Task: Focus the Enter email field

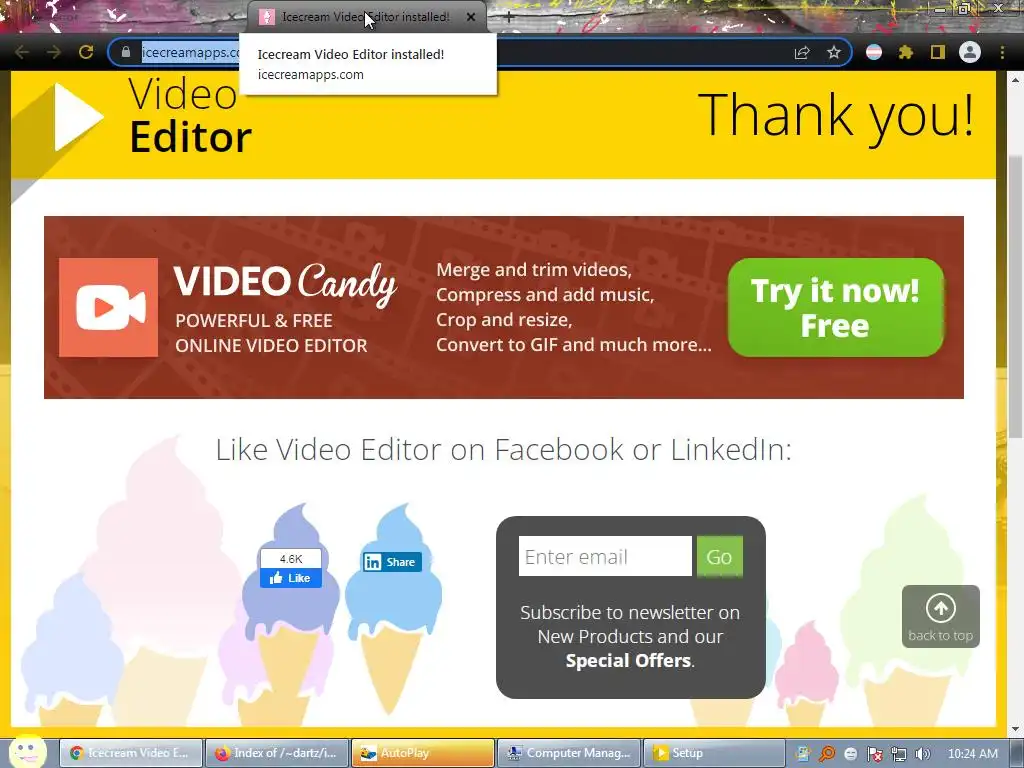Action: tap(605, 556)
